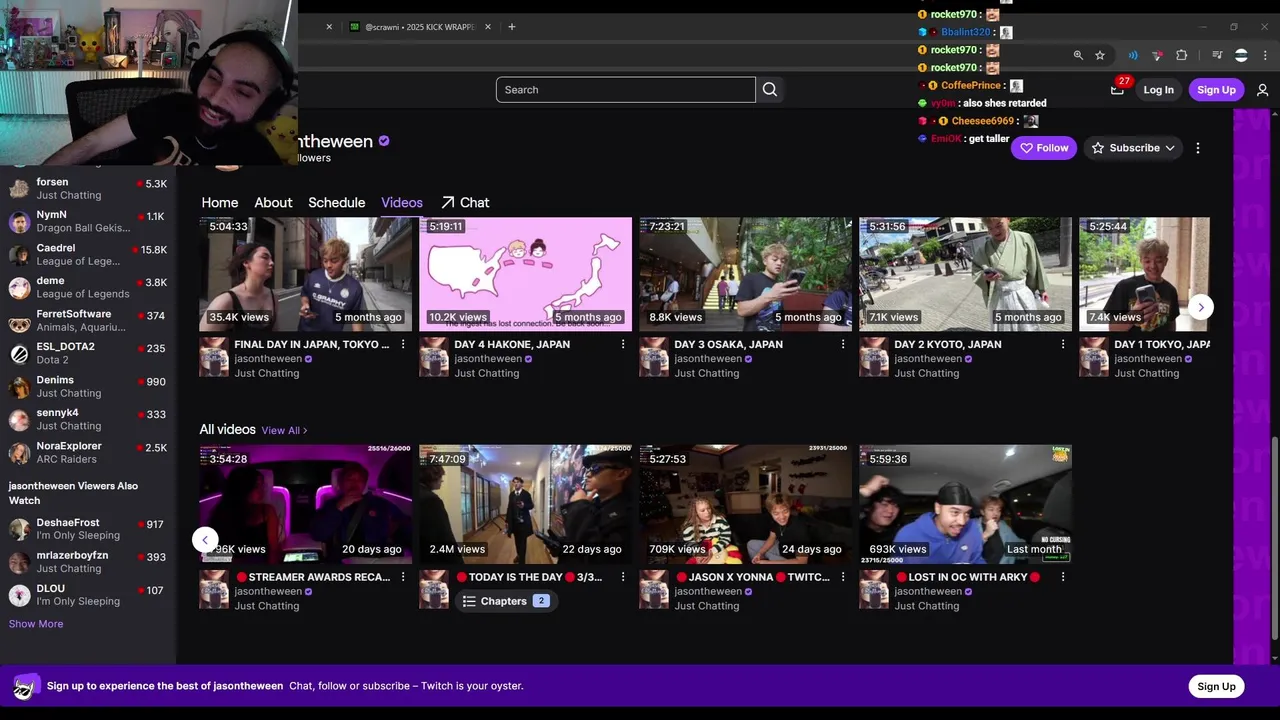The width and height of the screenshot is (1280, 720).
Task: Open the Home channel tab
Action: click(x=220, y=202)
